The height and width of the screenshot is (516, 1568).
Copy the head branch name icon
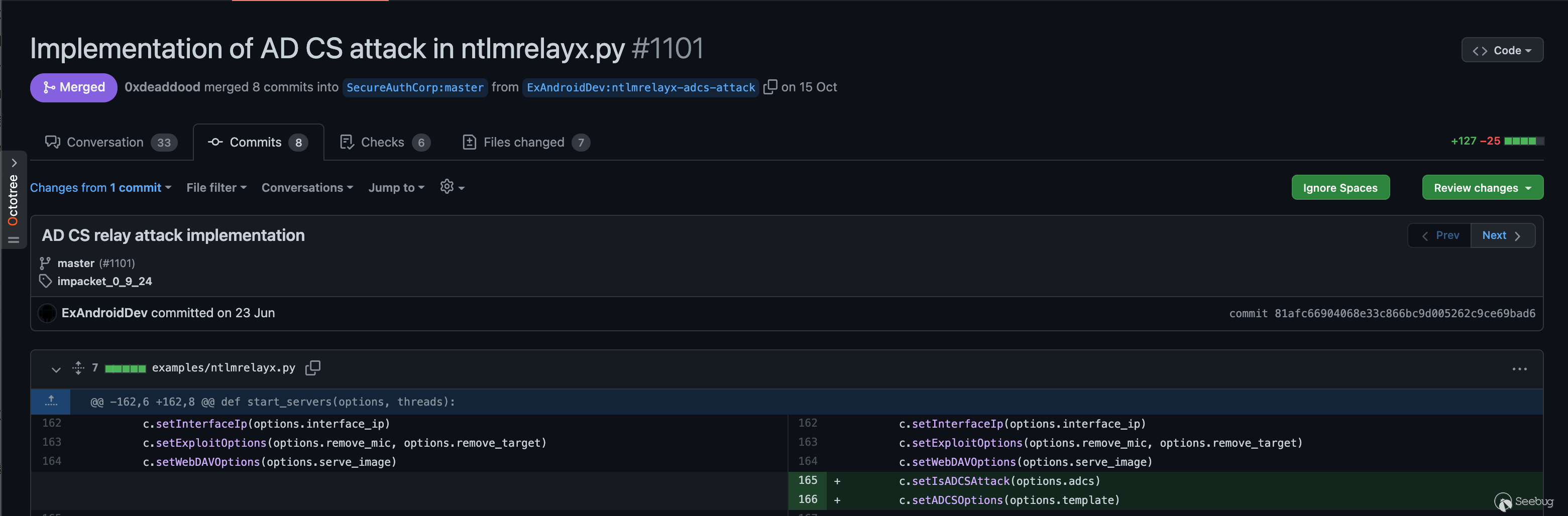pyautogui.click(x=770, y=87)
